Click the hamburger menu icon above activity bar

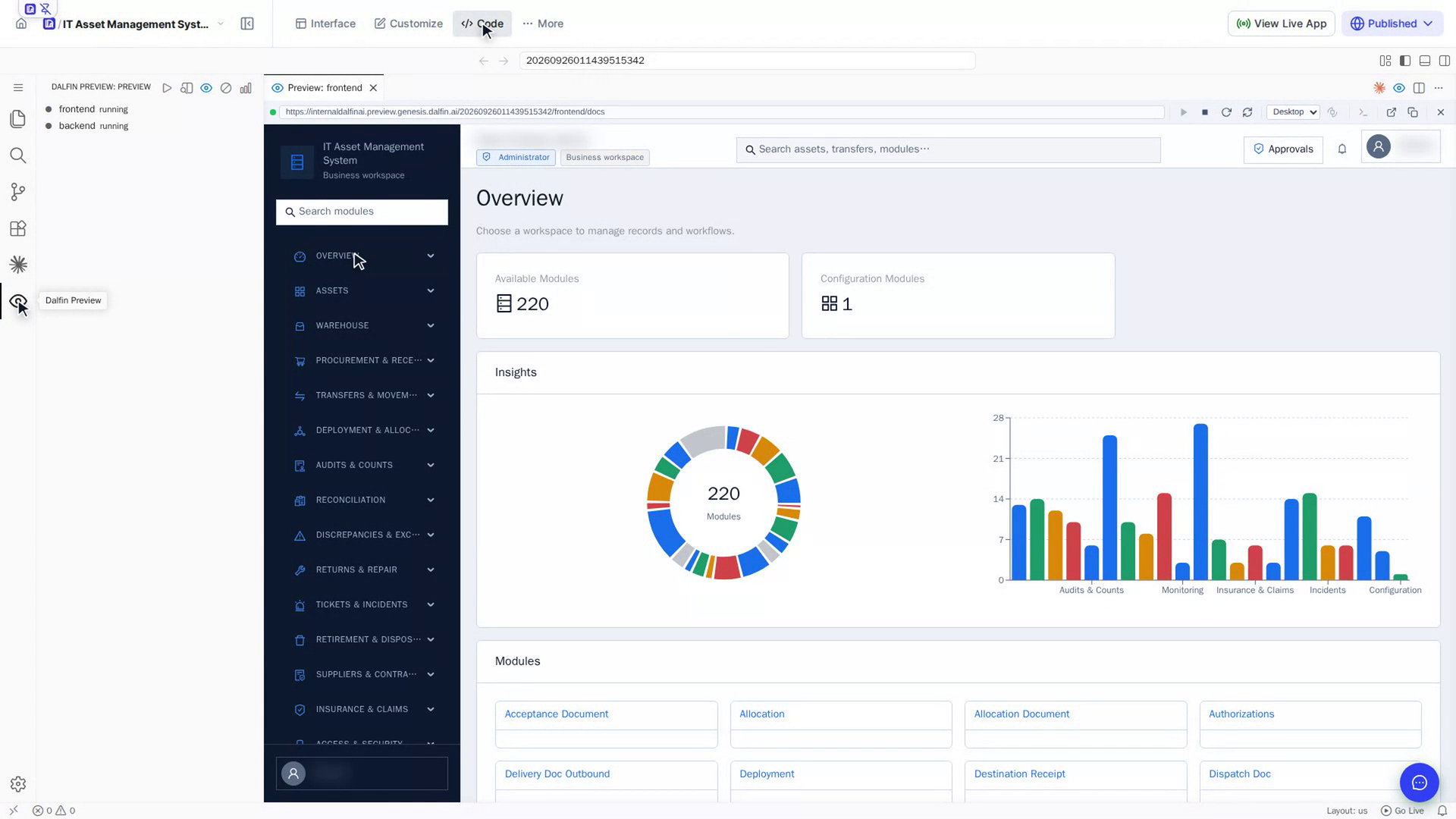18,88
